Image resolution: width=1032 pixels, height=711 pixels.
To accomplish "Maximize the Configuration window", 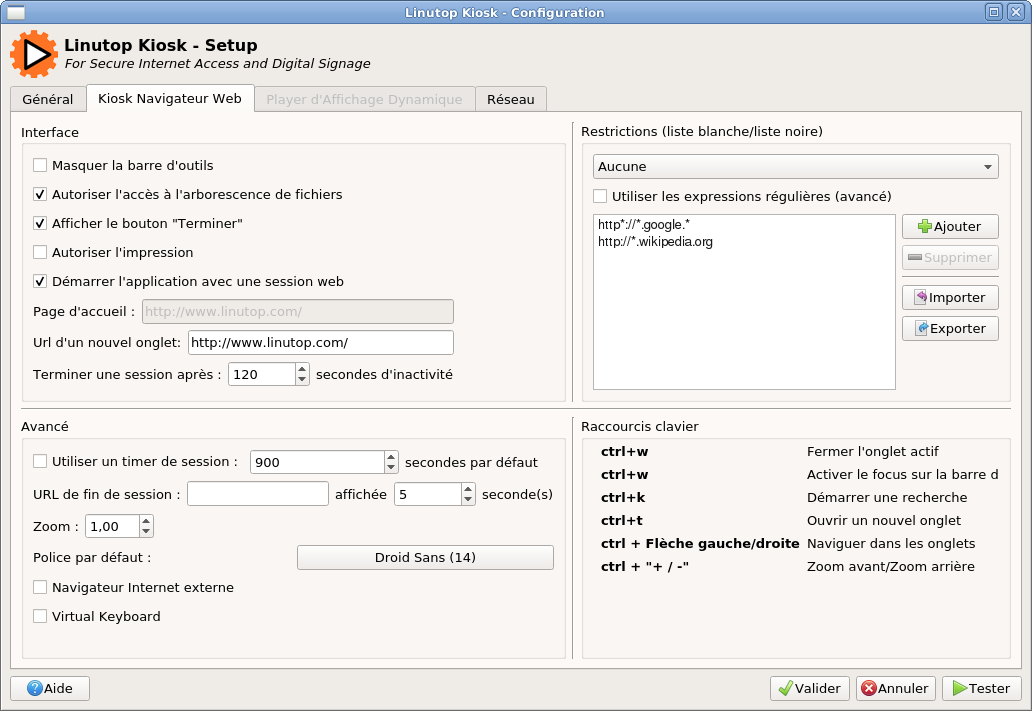I will click(x=994, y=12).
